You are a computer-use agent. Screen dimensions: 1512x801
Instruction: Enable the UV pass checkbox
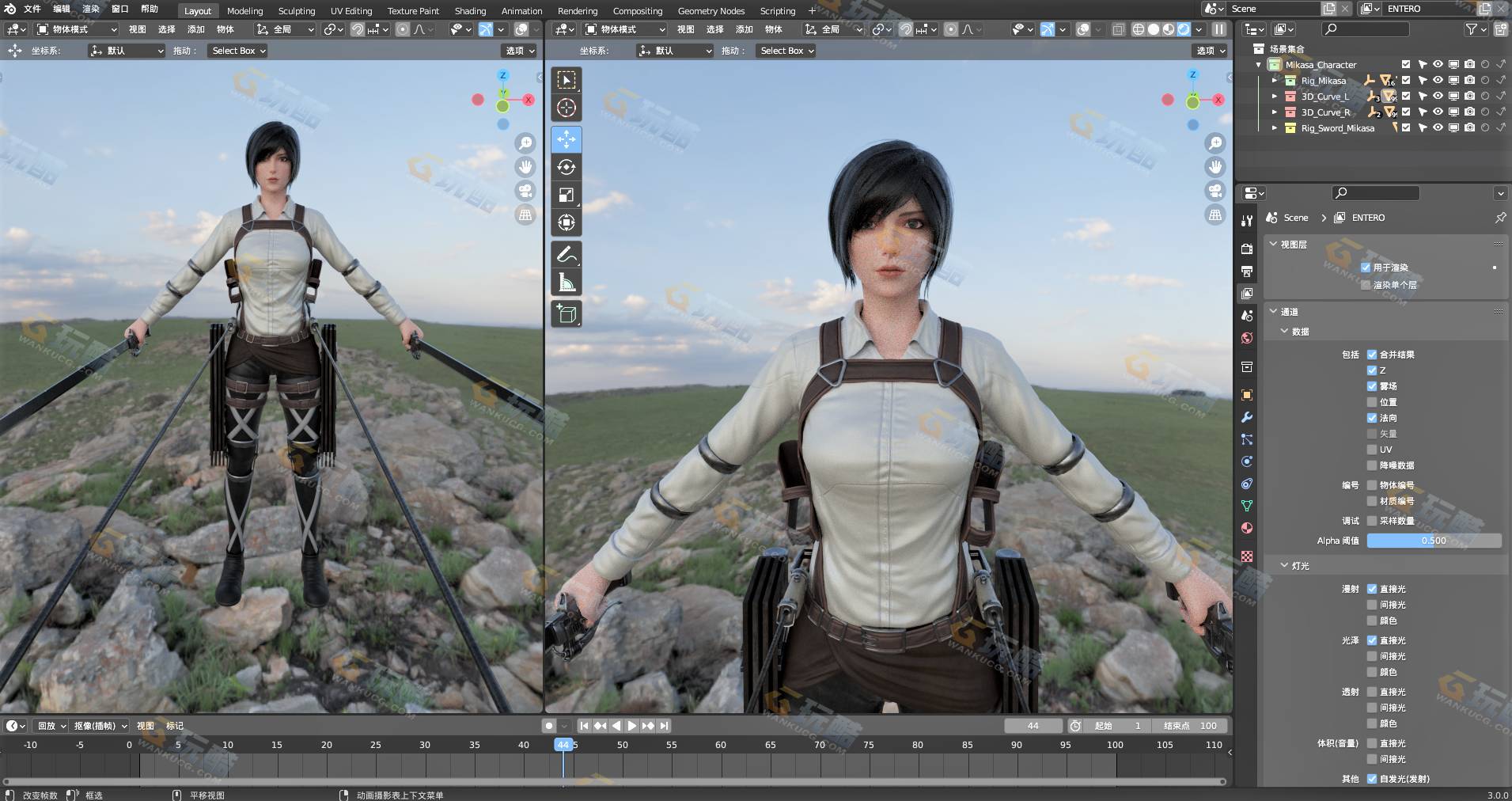pyautogui.click(x=1372, y=450)
